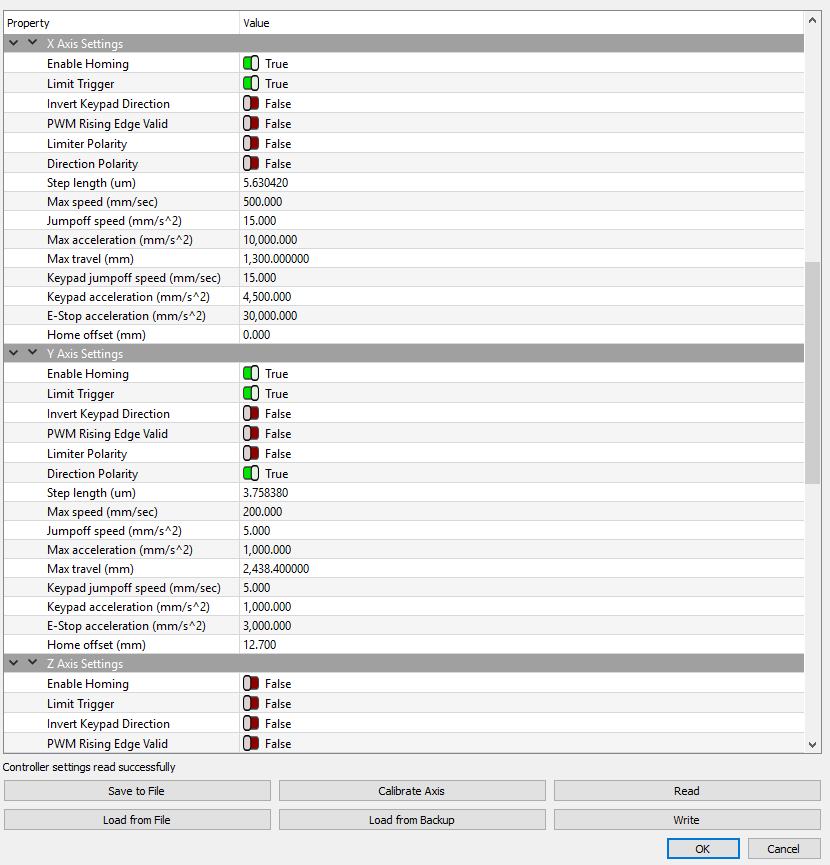Restore settings with Load from Backup
This screenshot has width=830, height=865.
pos(411,818)
